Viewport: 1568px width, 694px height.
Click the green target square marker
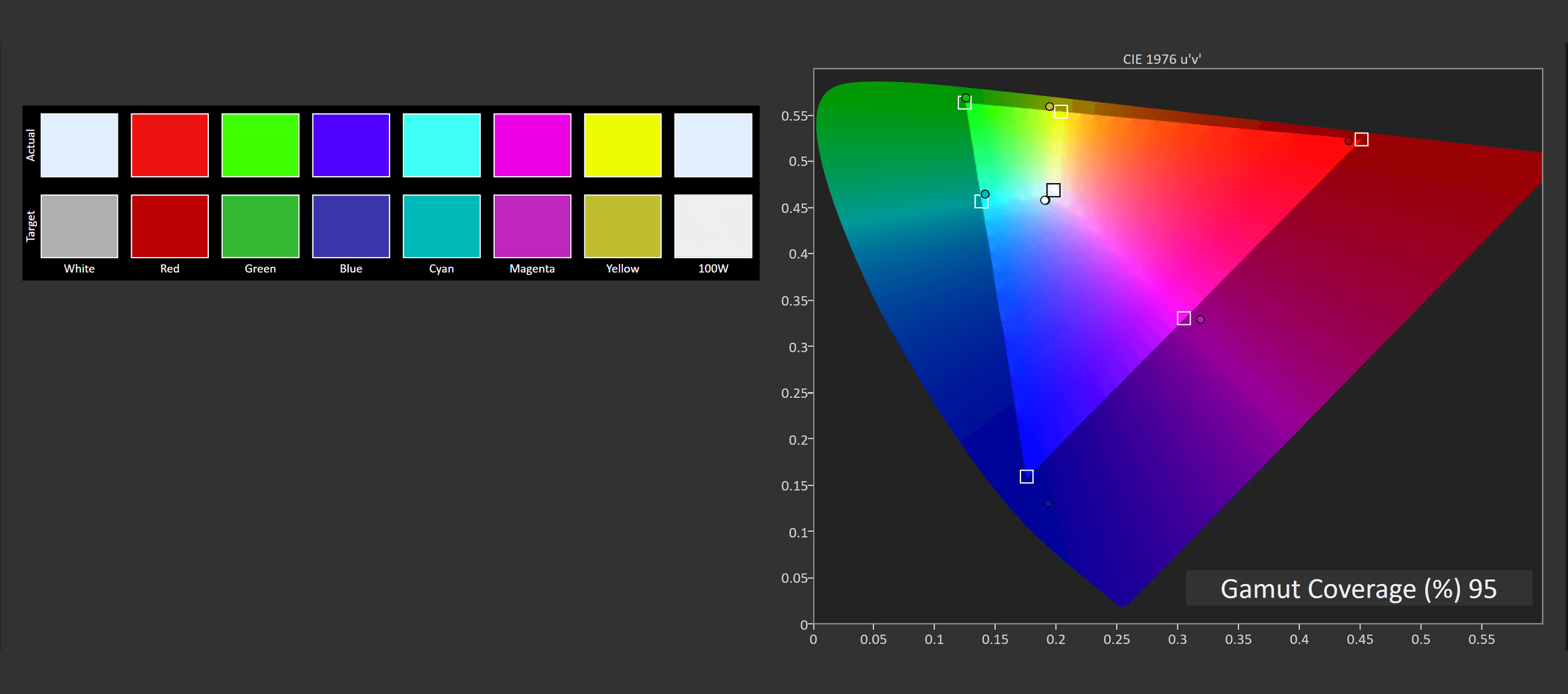click(x=964, y=103)
